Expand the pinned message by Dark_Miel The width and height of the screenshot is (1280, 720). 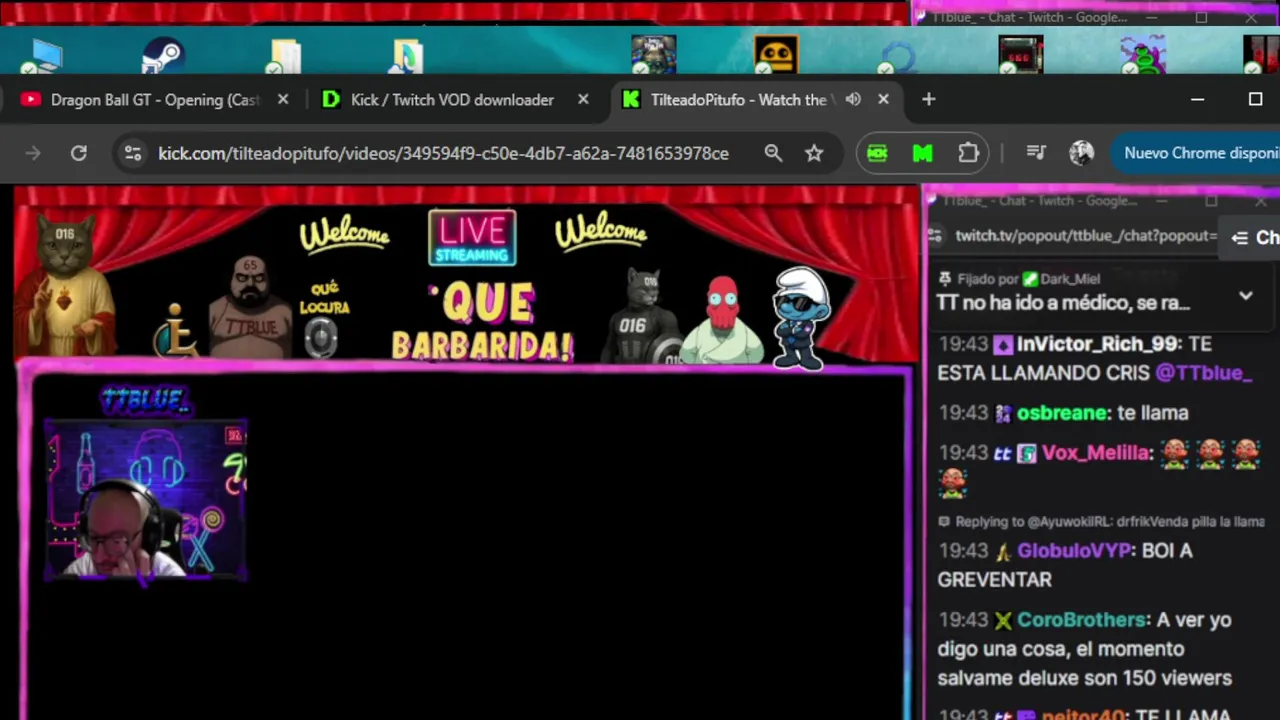(x=1246, y=296)
